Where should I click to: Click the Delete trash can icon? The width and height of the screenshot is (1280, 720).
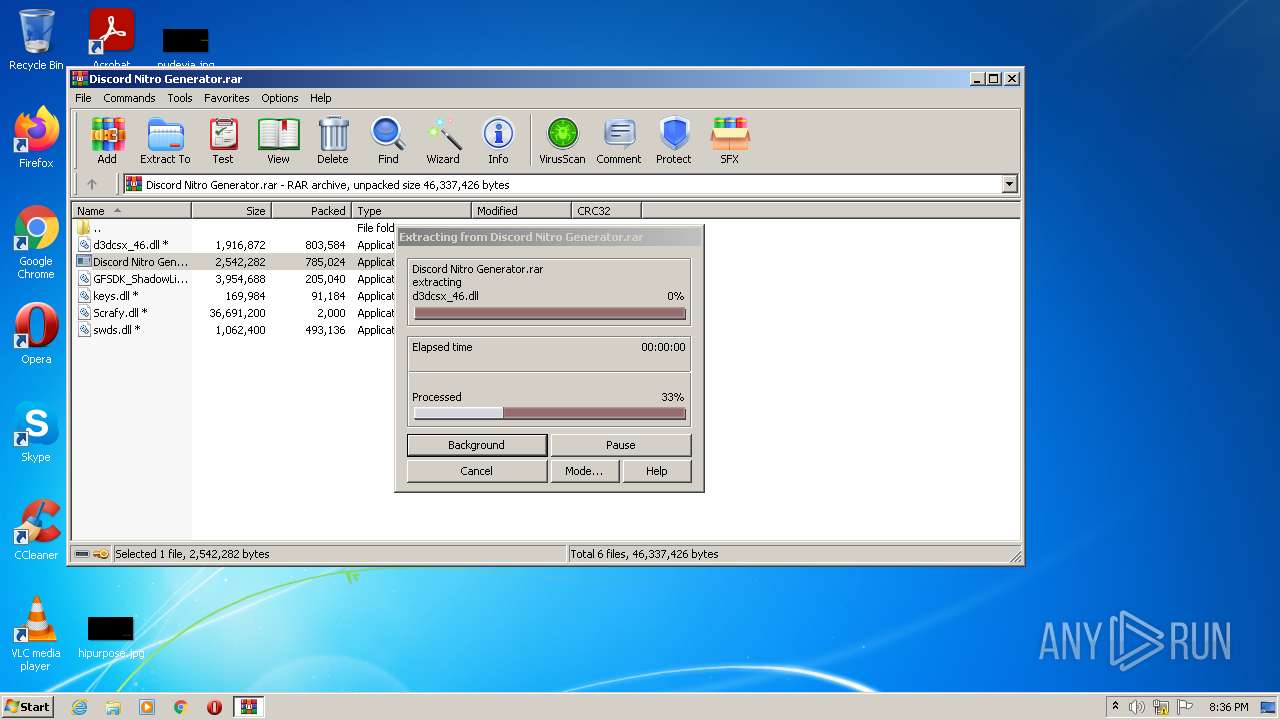[333, 140]
